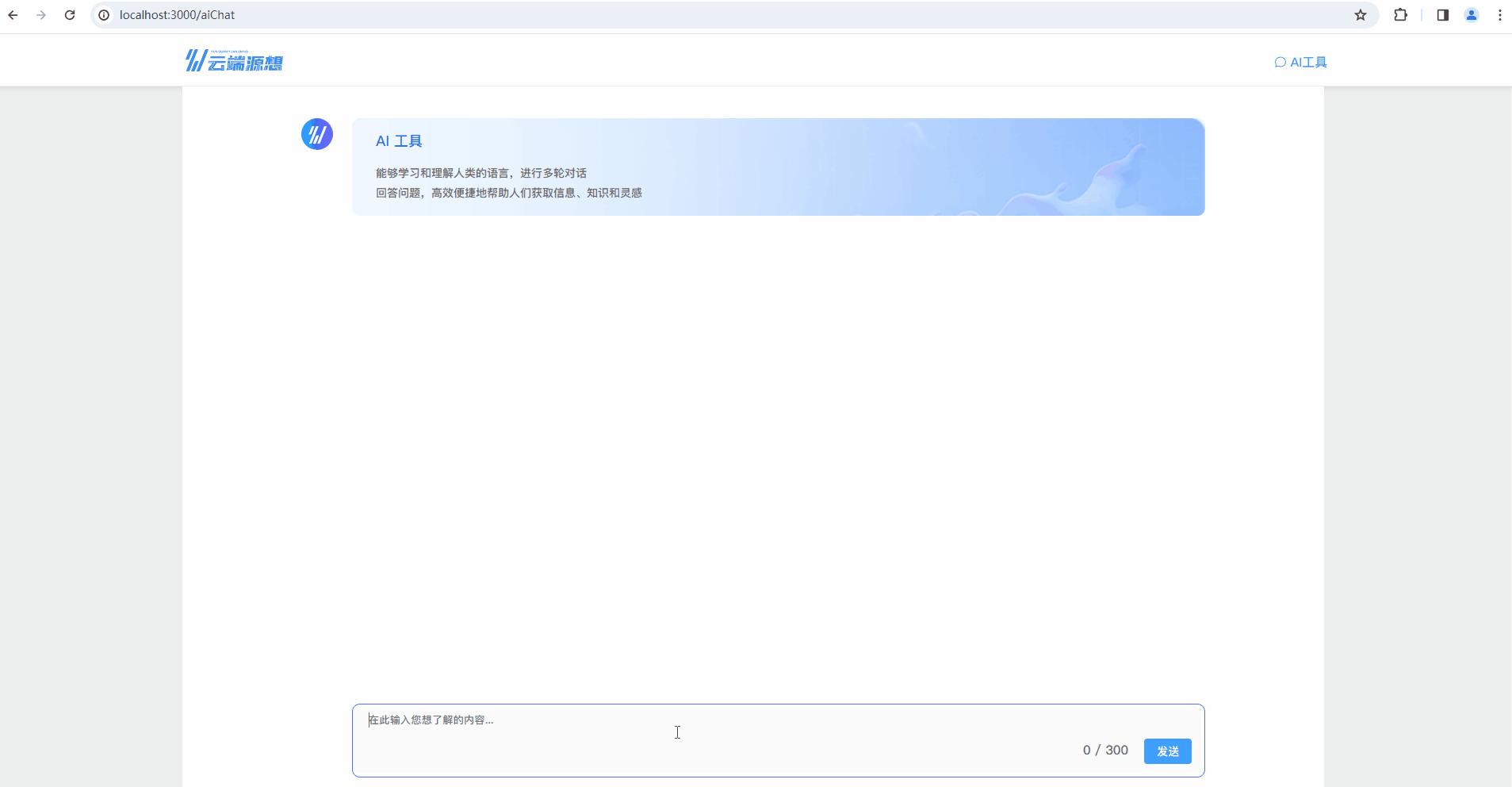Click the browser back arrow

pyautogui.click(x=13, y=14)
